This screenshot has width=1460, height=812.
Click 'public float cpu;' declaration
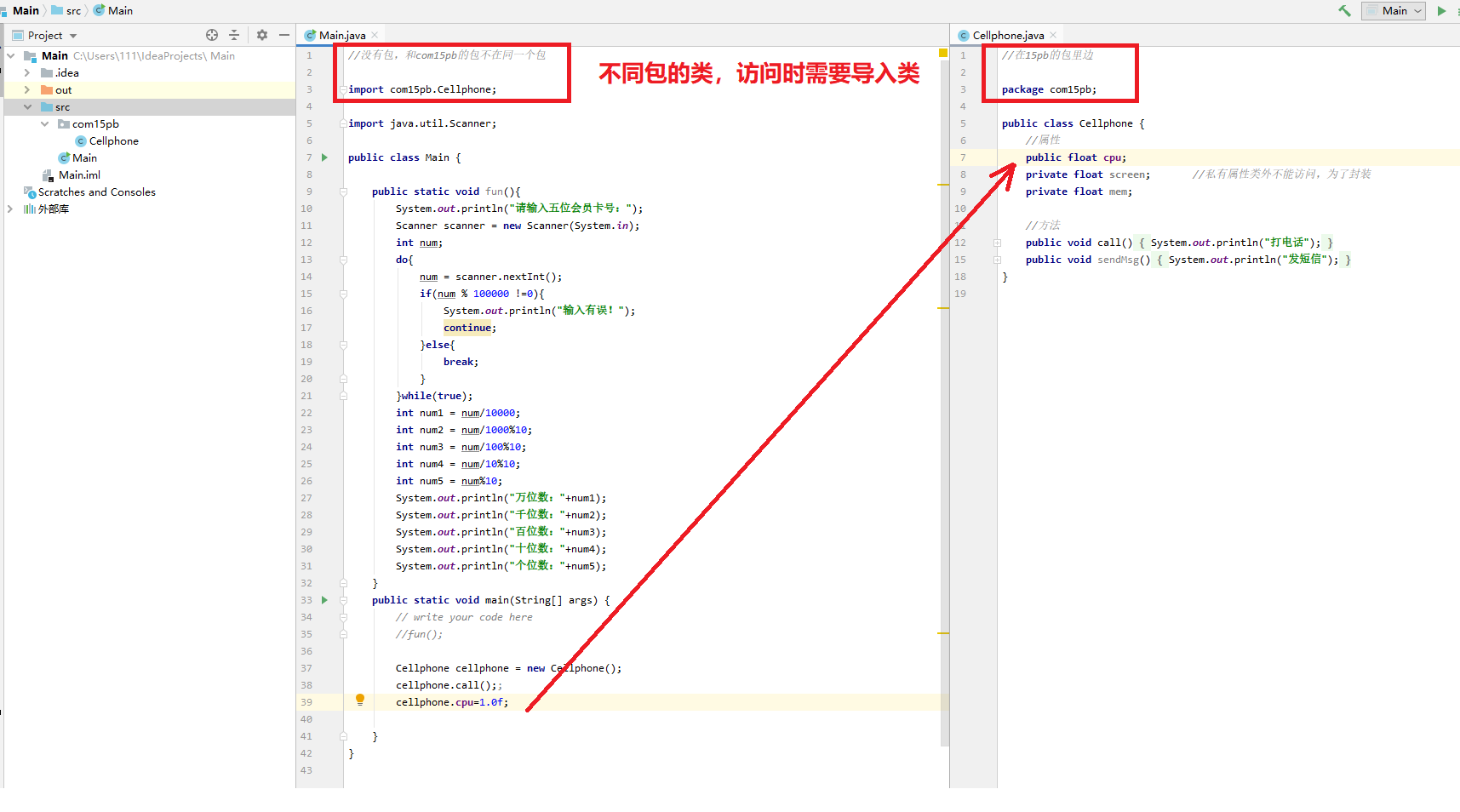coord(1076,157)
